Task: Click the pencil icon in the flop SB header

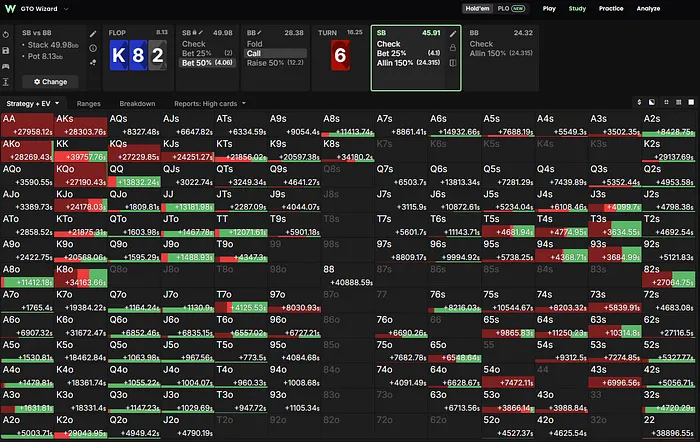Action: pyautogui.click(x=201, y=33)
